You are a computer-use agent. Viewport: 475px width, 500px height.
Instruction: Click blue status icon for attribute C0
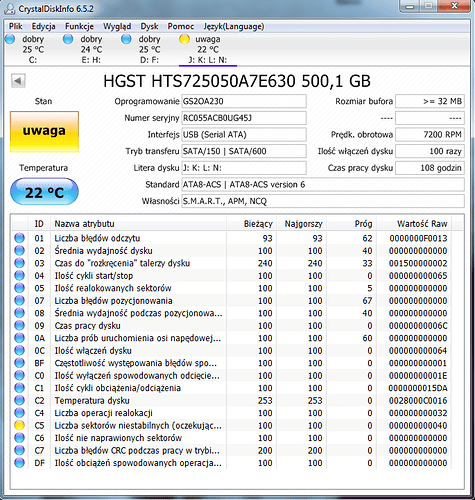[19, 375]
